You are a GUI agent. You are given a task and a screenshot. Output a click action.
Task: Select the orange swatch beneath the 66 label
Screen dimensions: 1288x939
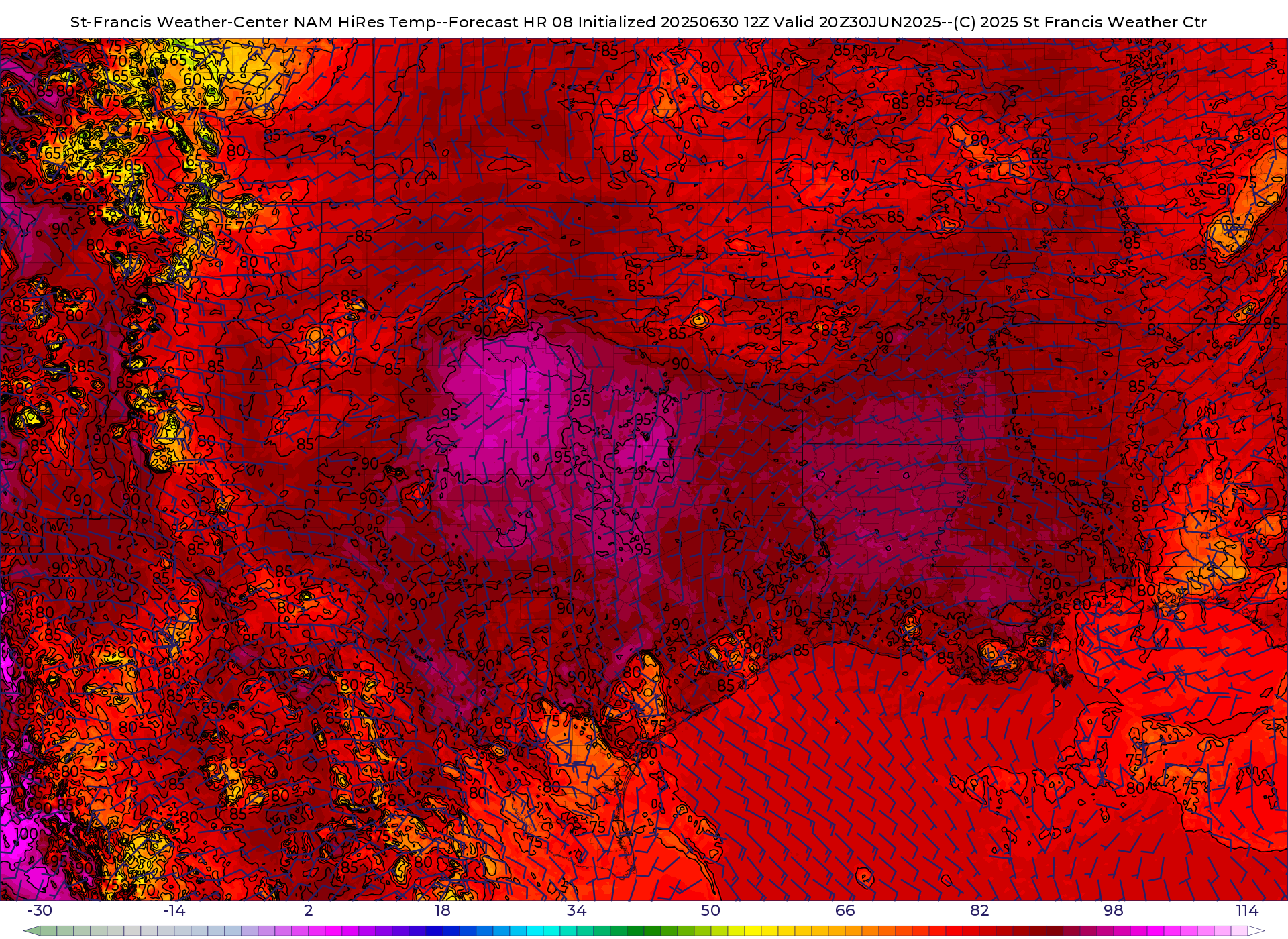[x=853, y=931]
